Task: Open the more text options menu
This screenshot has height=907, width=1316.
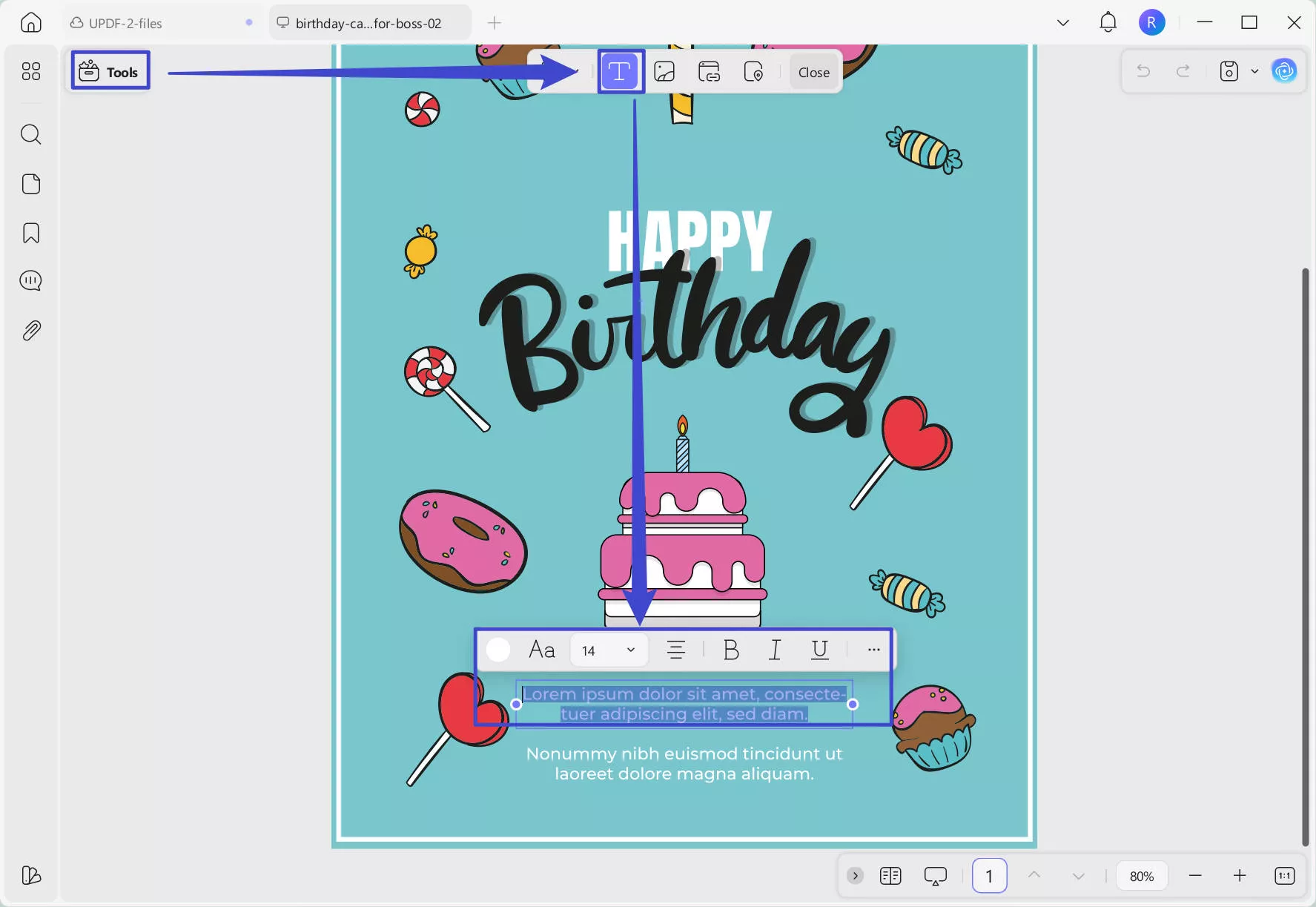Action: [873, 650]
